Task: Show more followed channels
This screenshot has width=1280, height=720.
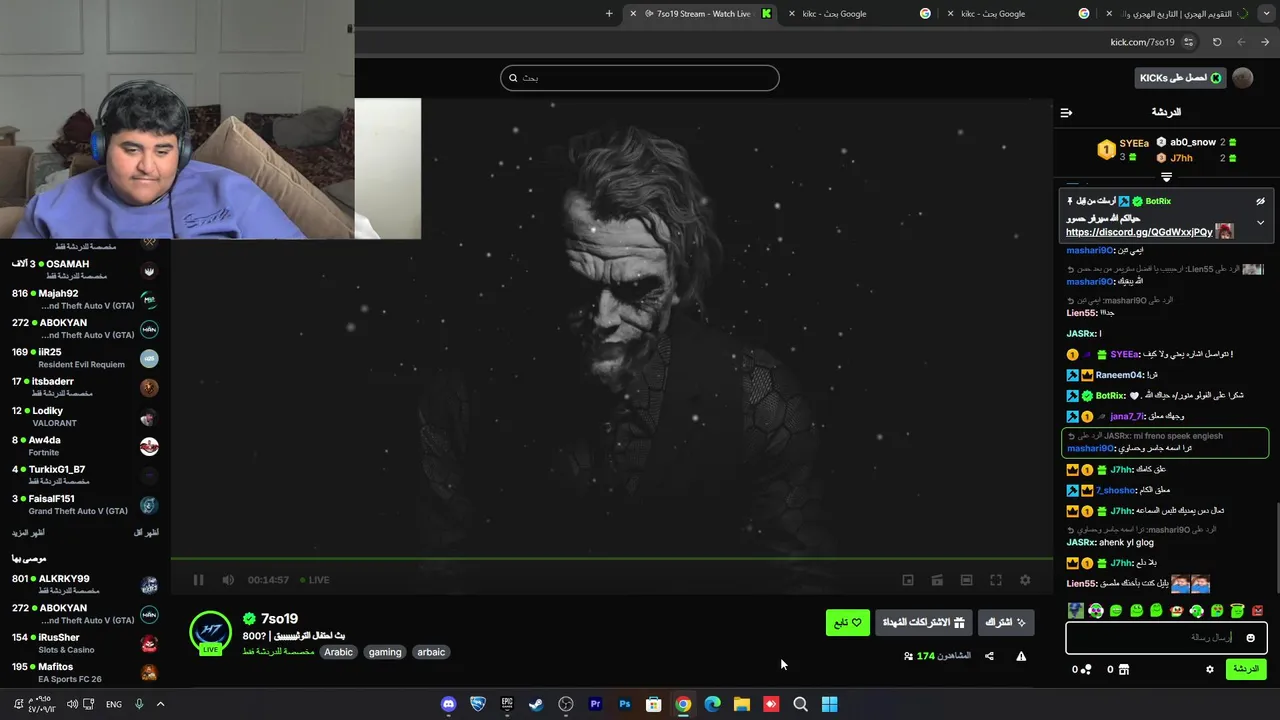Action: [x=28, y=533]
